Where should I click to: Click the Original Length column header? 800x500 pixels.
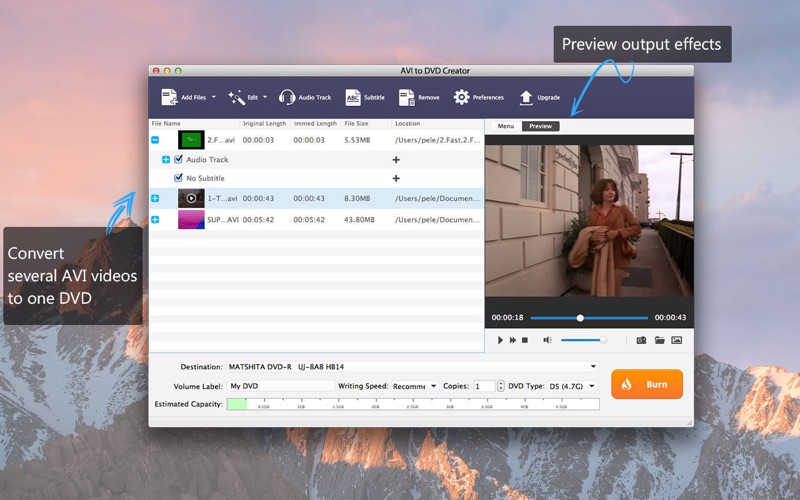[x=265, y=123]
